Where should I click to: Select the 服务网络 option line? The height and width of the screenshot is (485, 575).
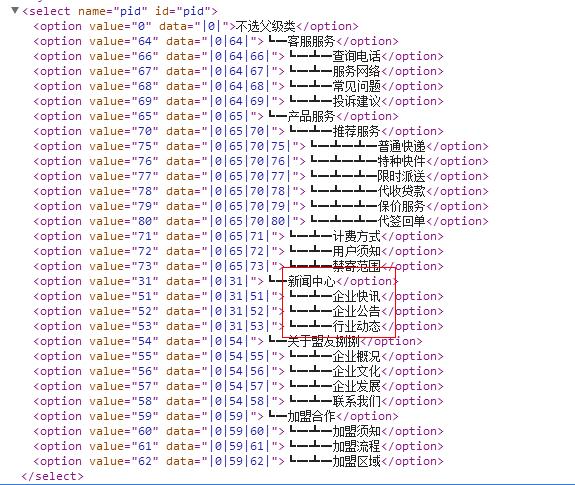pos(238,71)
